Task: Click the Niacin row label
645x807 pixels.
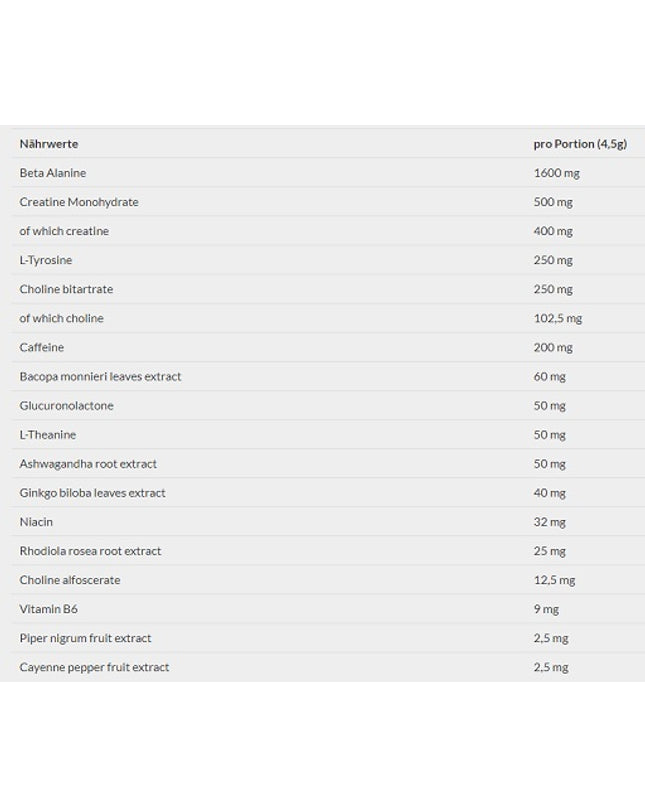Action: [x=36, y=522]
